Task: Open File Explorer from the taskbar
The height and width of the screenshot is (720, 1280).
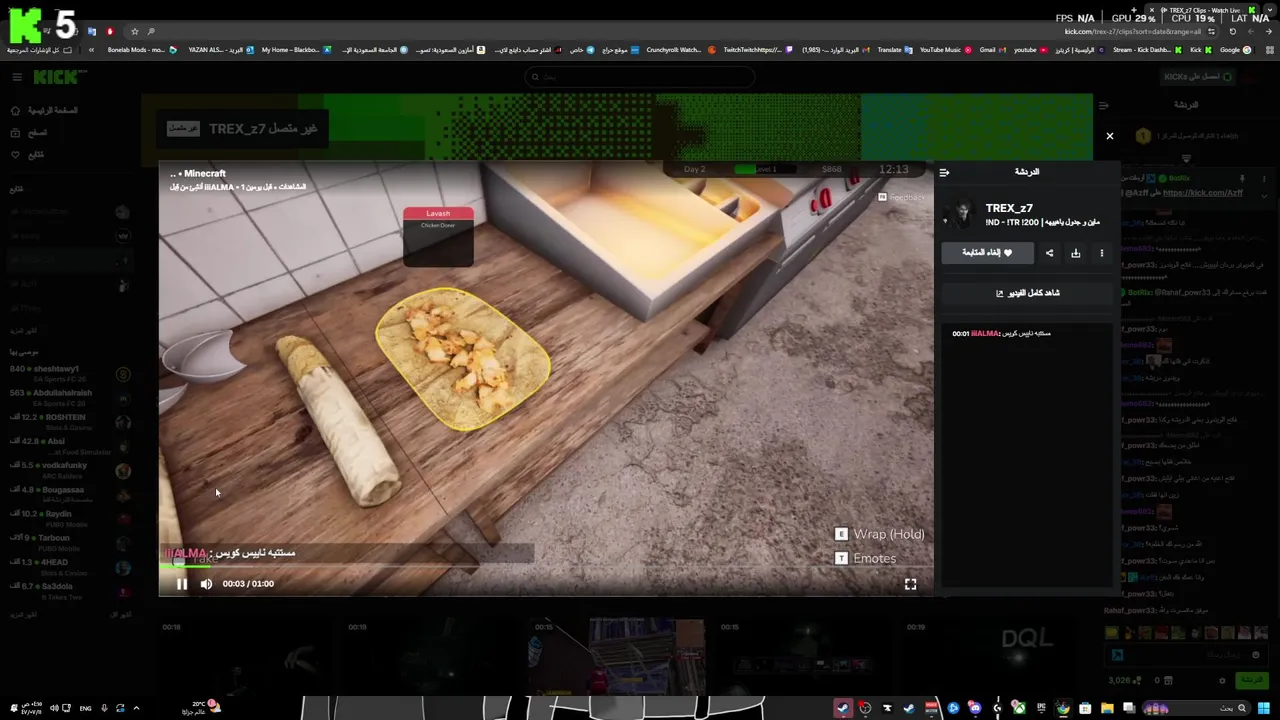Action: coord(1107,709)
